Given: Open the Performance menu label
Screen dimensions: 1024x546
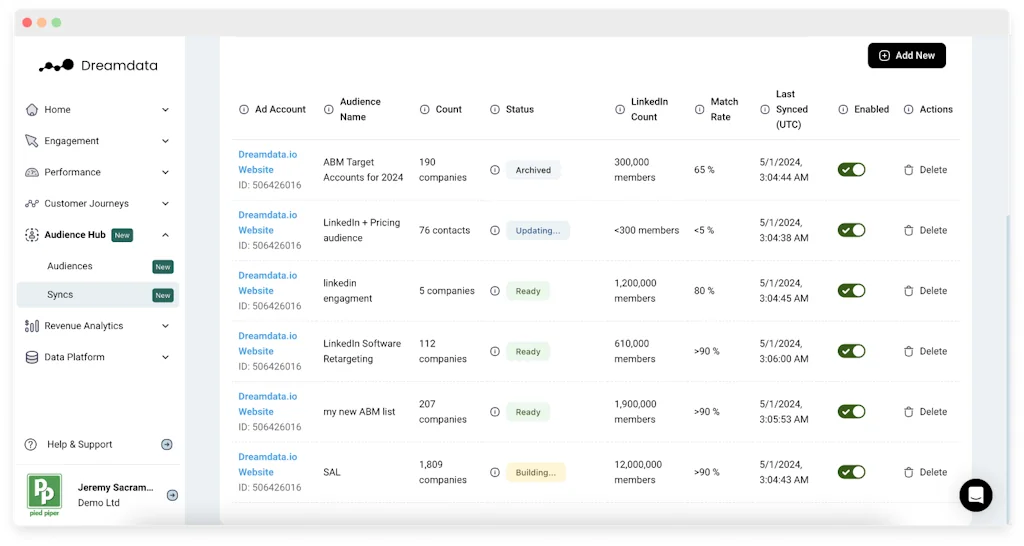Looking at the screenshot, I should 72,172.
